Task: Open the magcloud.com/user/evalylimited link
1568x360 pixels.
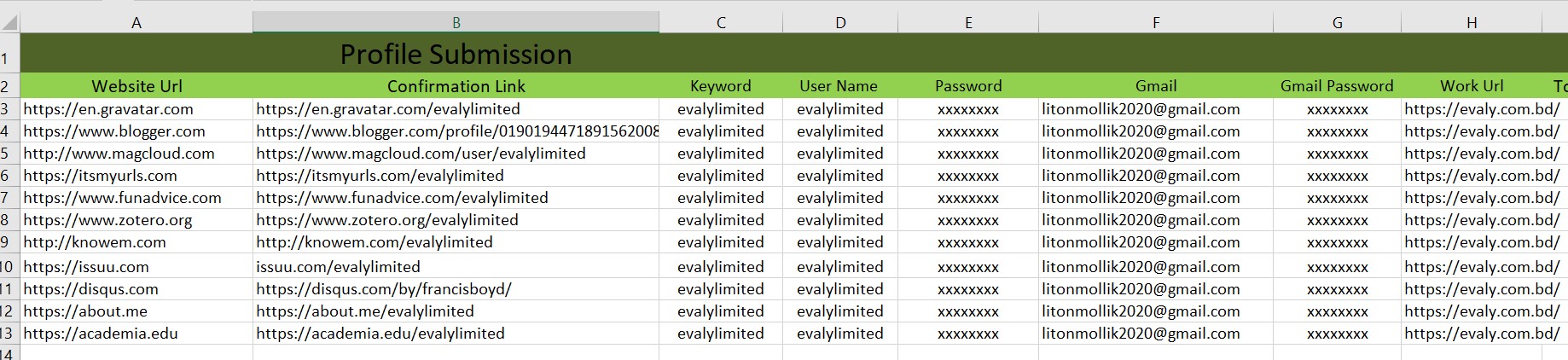Action: tap(421, 154)
